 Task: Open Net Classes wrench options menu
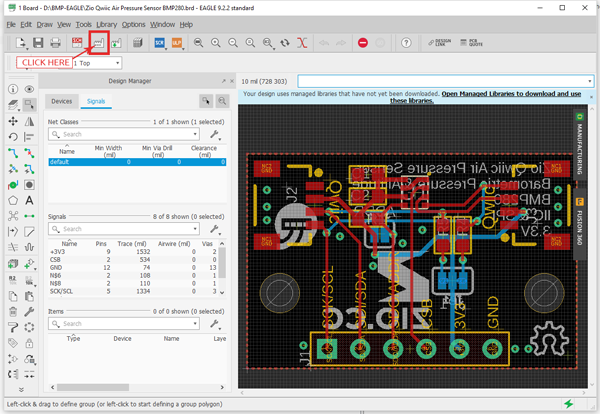(215, 134)
